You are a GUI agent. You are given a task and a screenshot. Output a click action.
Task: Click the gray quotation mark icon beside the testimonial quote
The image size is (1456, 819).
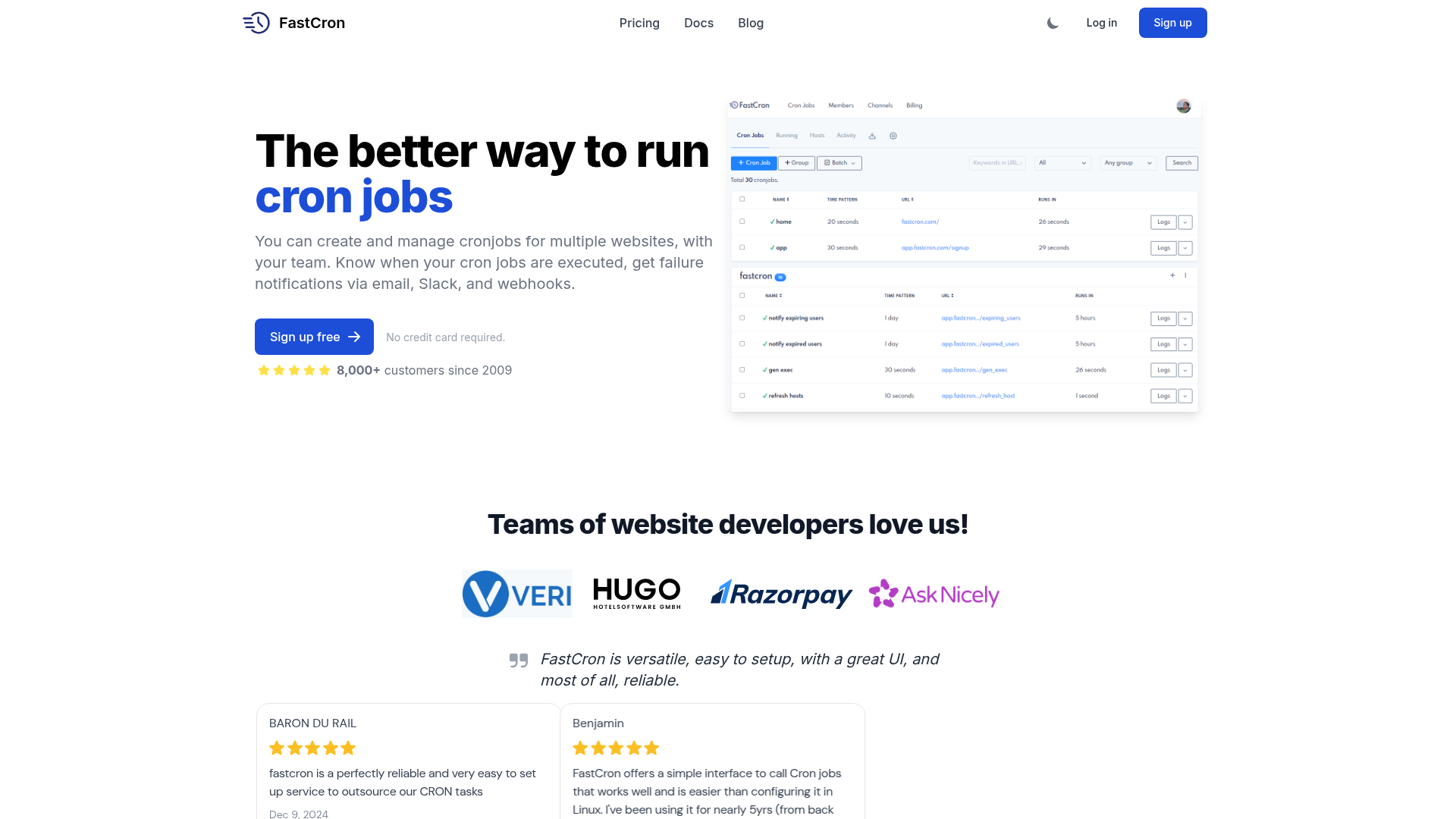519,661
